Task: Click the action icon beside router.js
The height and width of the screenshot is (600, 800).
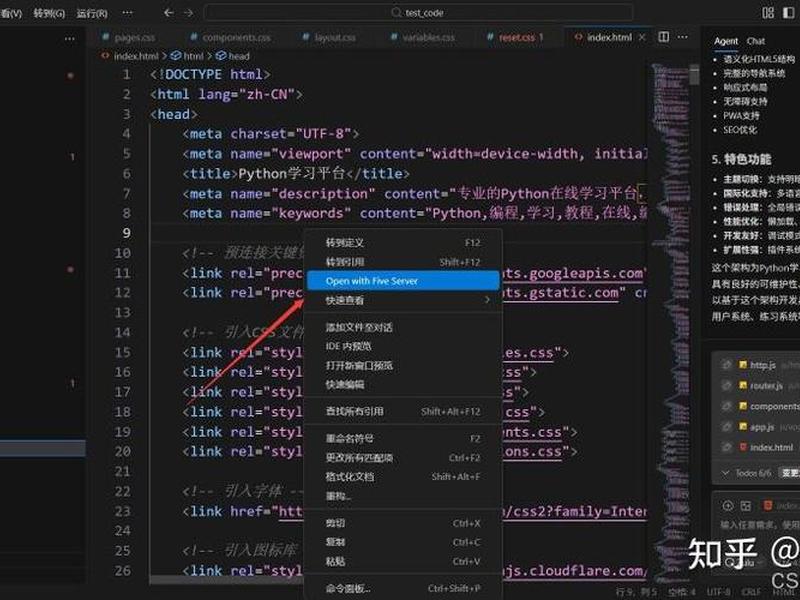Action: click(x=727, y=385)
